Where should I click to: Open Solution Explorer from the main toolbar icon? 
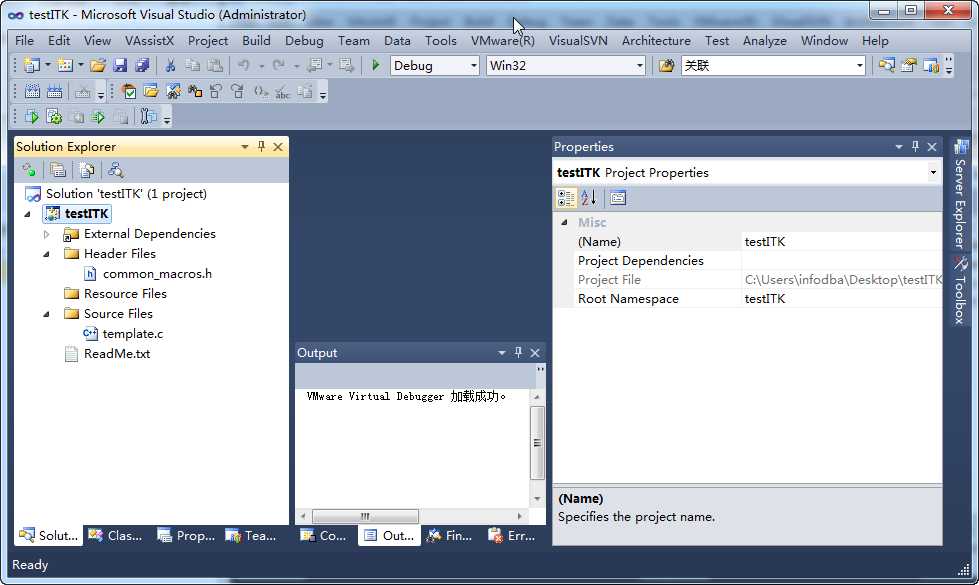coord(886,65)
